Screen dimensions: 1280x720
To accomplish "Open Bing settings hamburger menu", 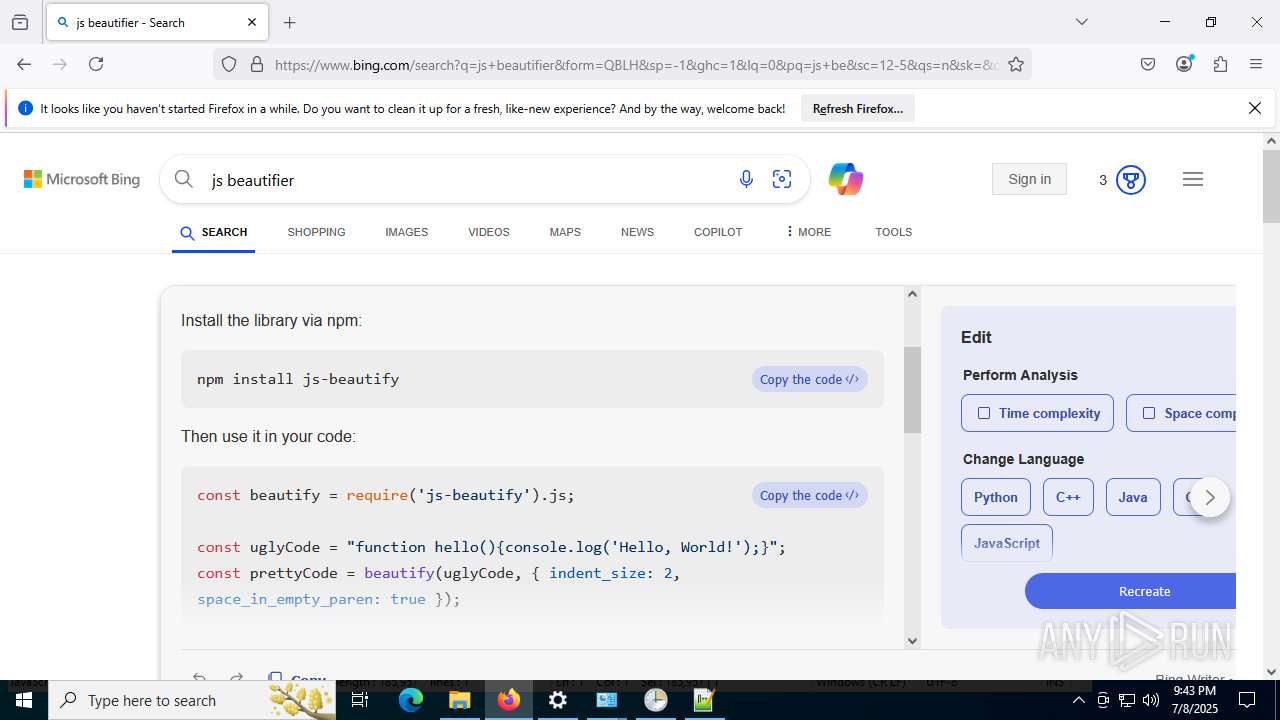I will tap(1193, 179).
